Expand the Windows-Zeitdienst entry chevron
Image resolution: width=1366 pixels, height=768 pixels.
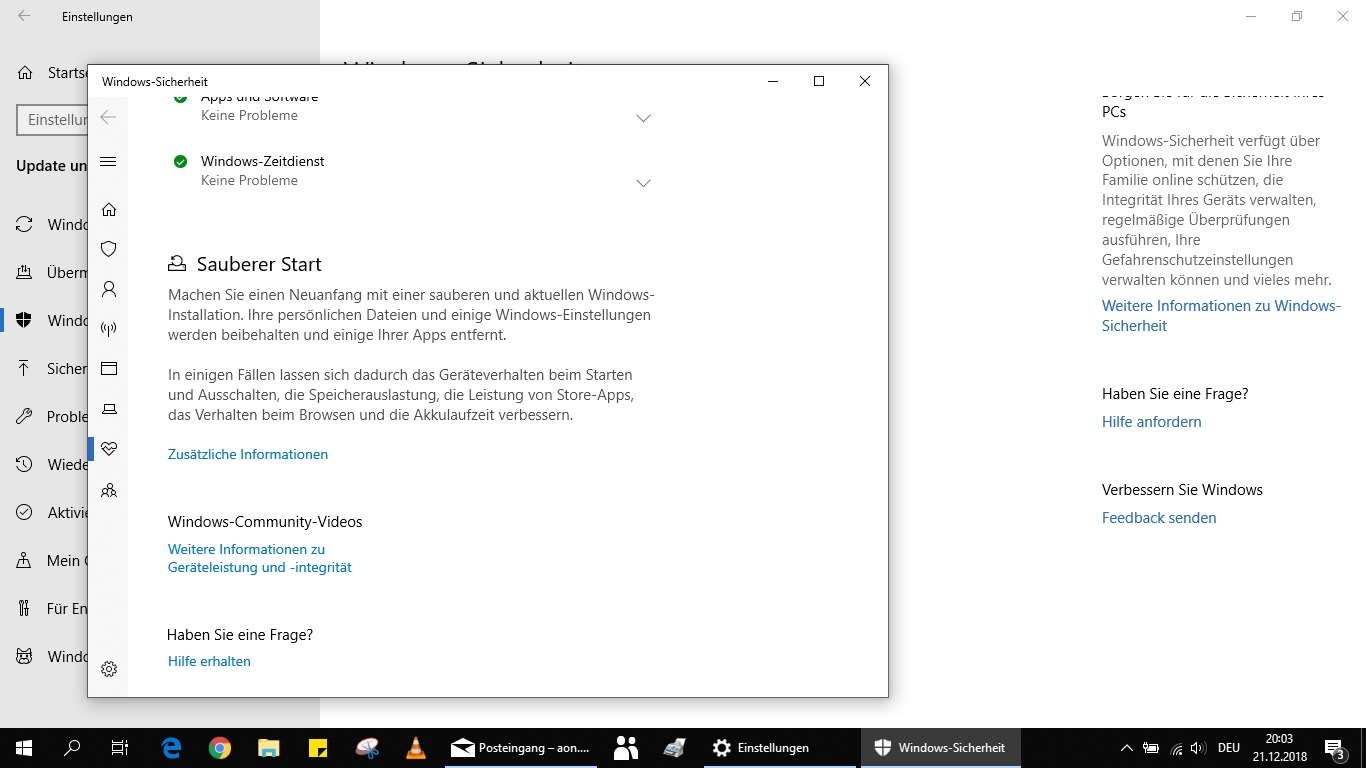pos(643,183)
